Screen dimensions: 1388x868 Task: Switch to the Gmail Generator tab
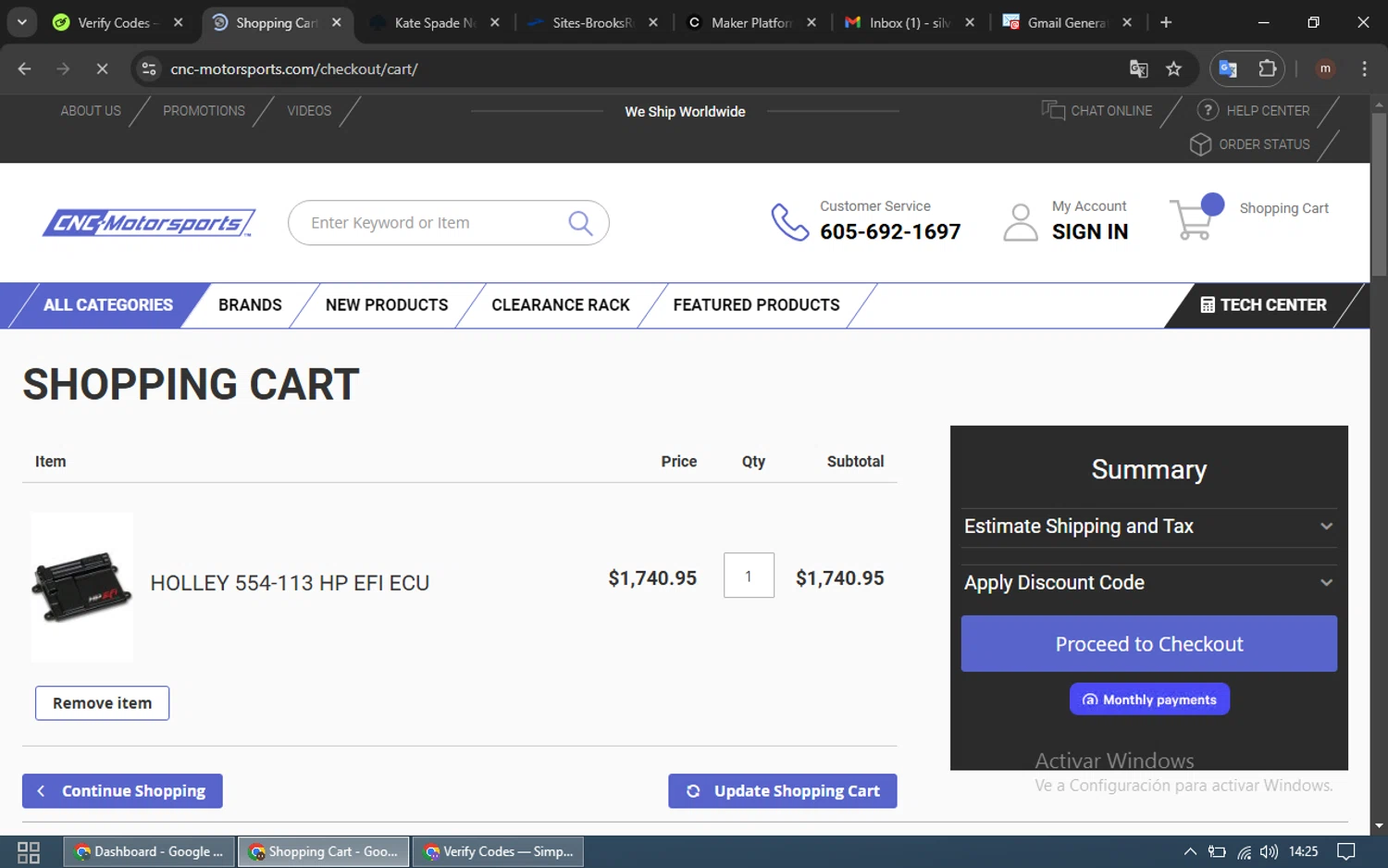pos(1066,22)
